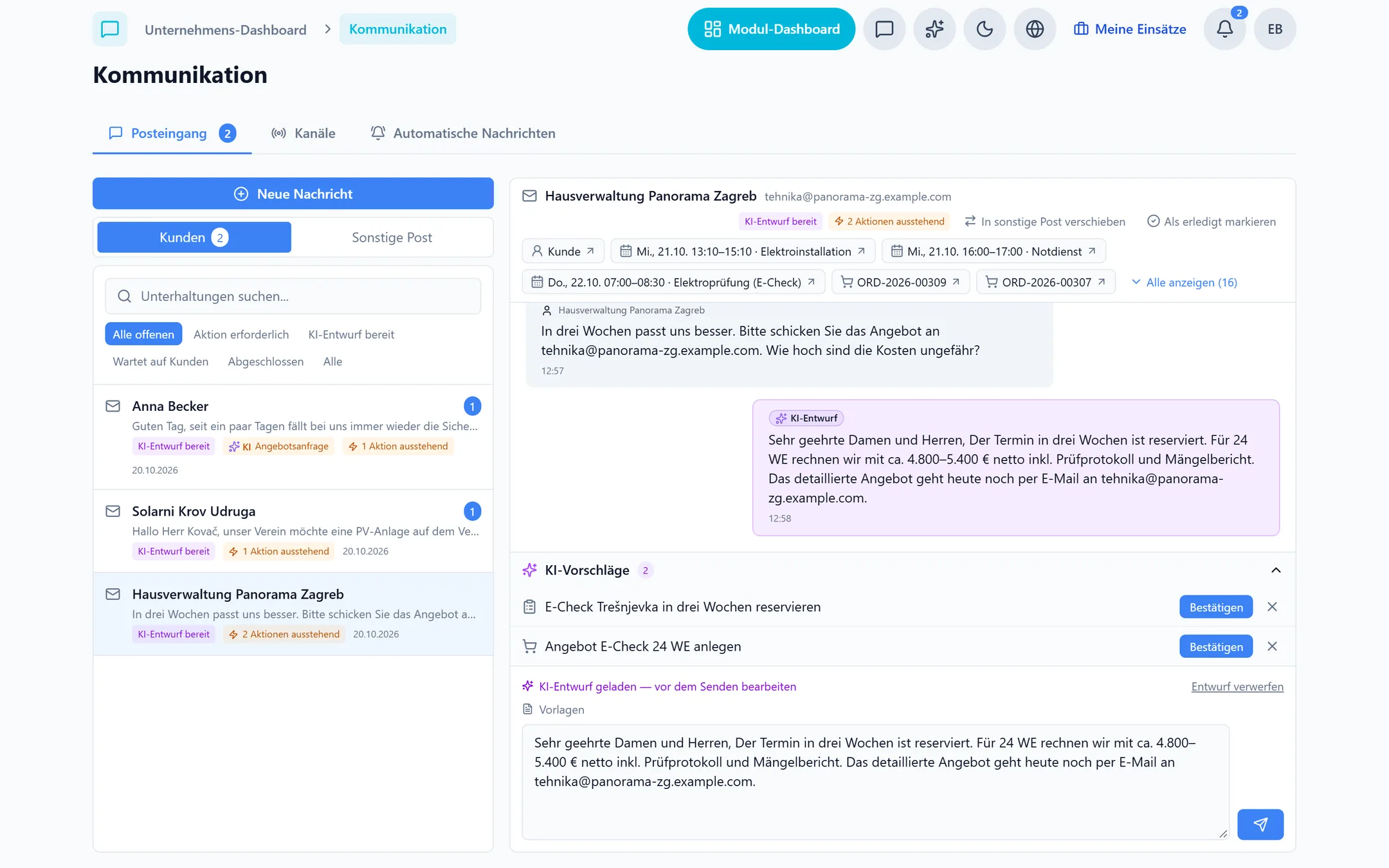
Task: Click Entwurf verwerfen link
Action: [x=1237, y=686]
